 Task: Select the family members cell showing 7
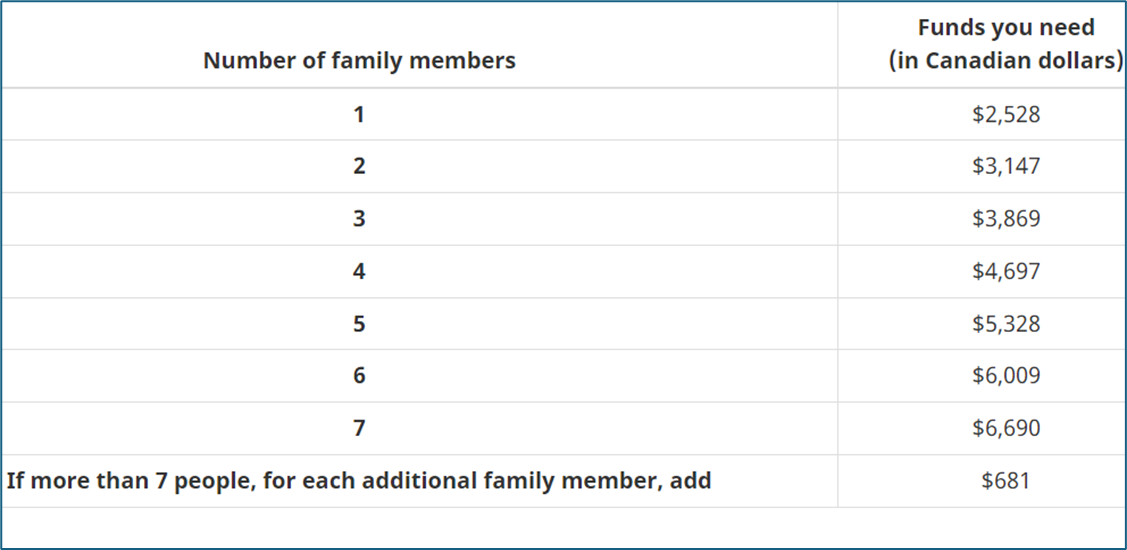pyautogui.click(x=359, y=428)
